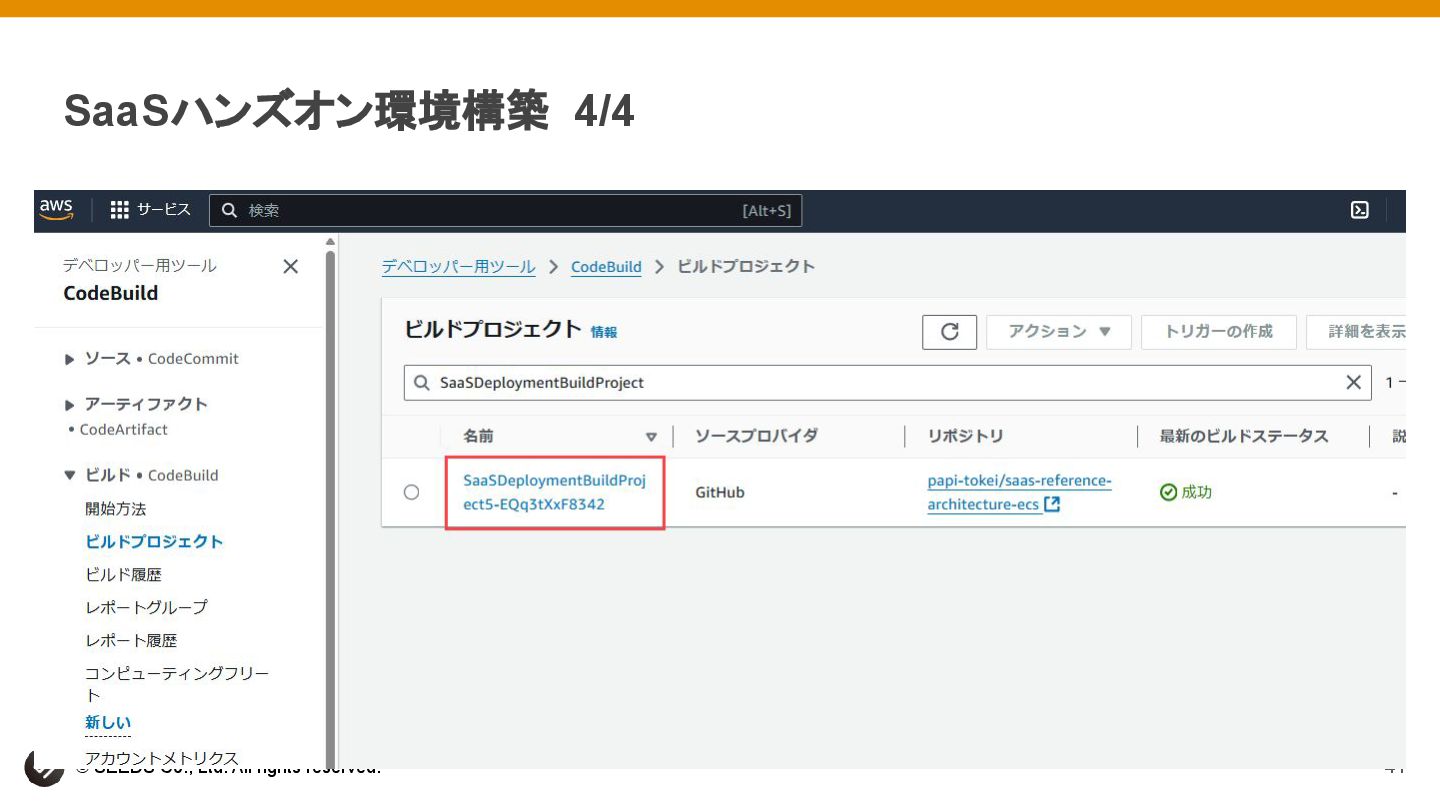Open the CodeBuild breadcrumb link

[x=606, y=267]
